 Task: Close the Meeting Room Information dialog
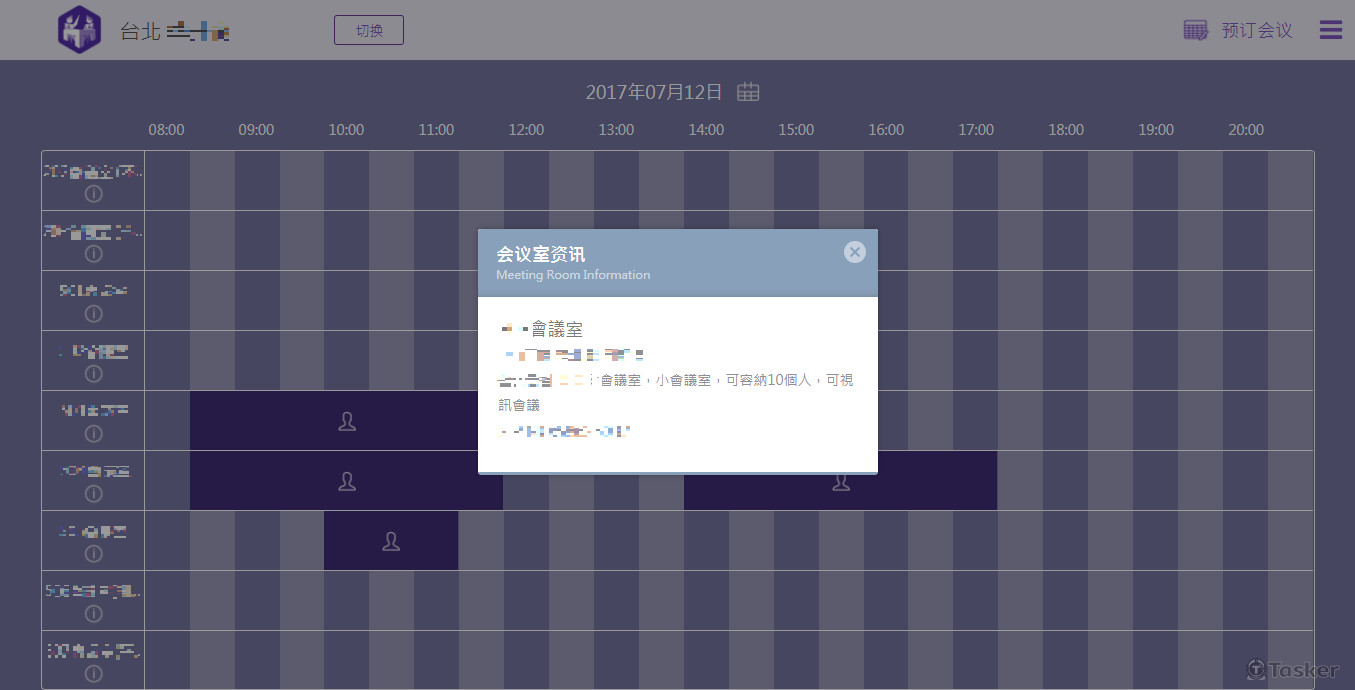click(854, 252)
